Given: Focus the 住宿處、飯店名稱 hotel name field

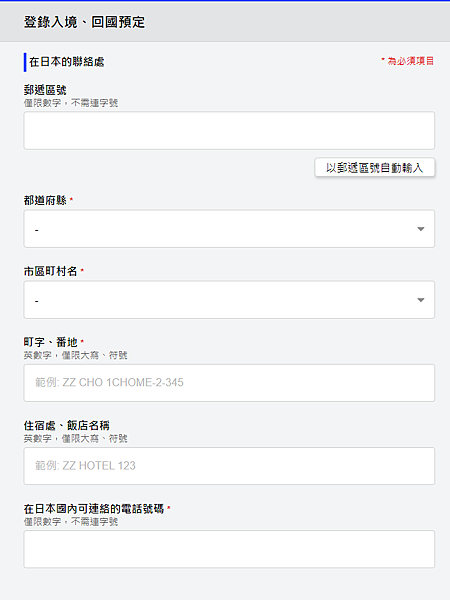Looking at the screenshot, I should point(229,466).
